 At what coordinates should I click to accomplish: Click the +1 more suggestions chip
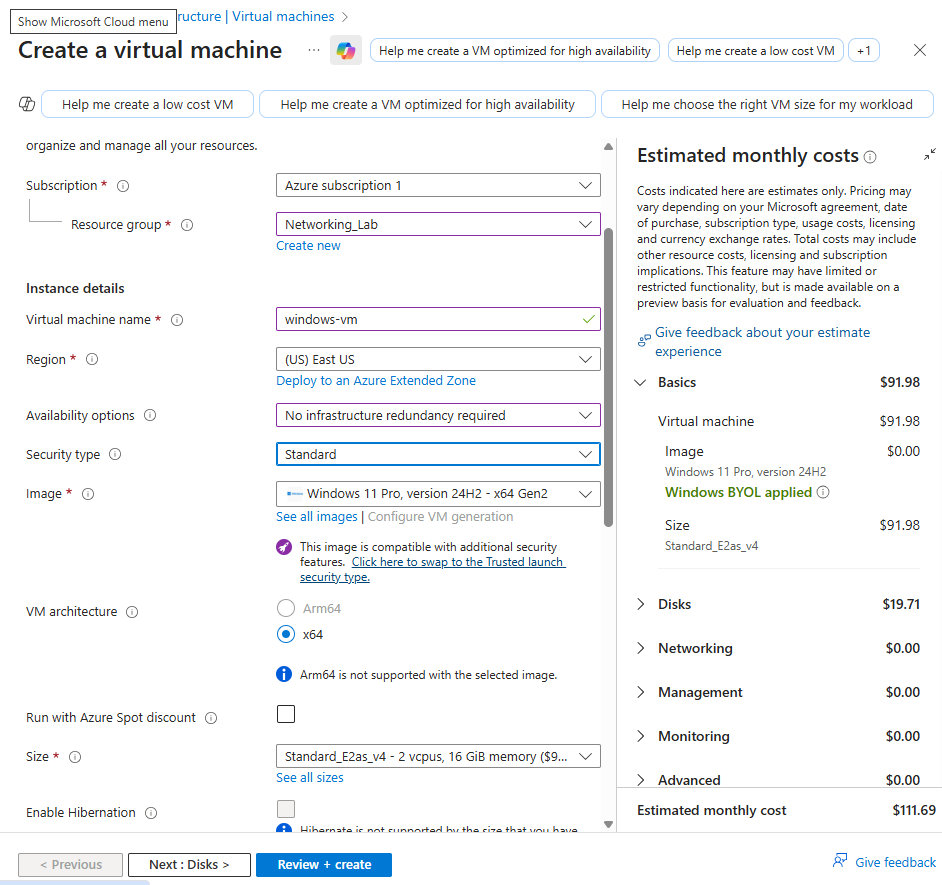pyautogui.click(x=864, y=50)
